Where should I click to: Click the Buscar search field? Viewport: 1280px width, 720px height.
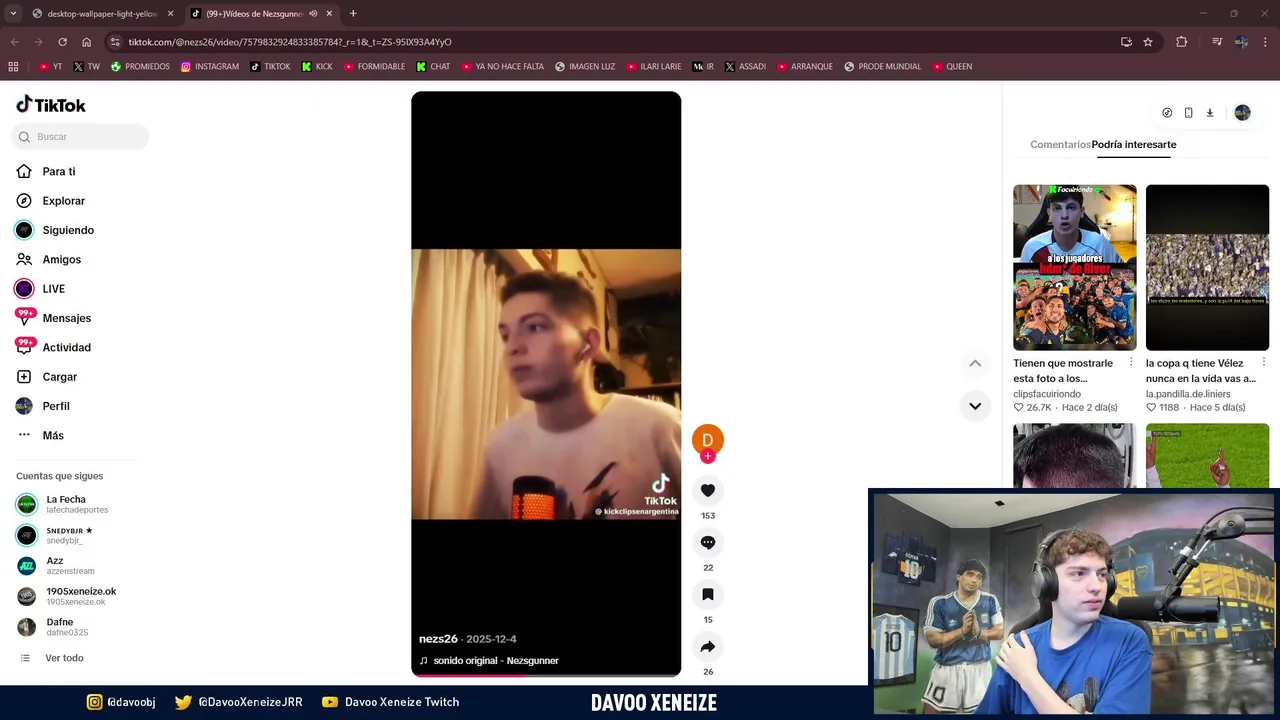[80, 137]
